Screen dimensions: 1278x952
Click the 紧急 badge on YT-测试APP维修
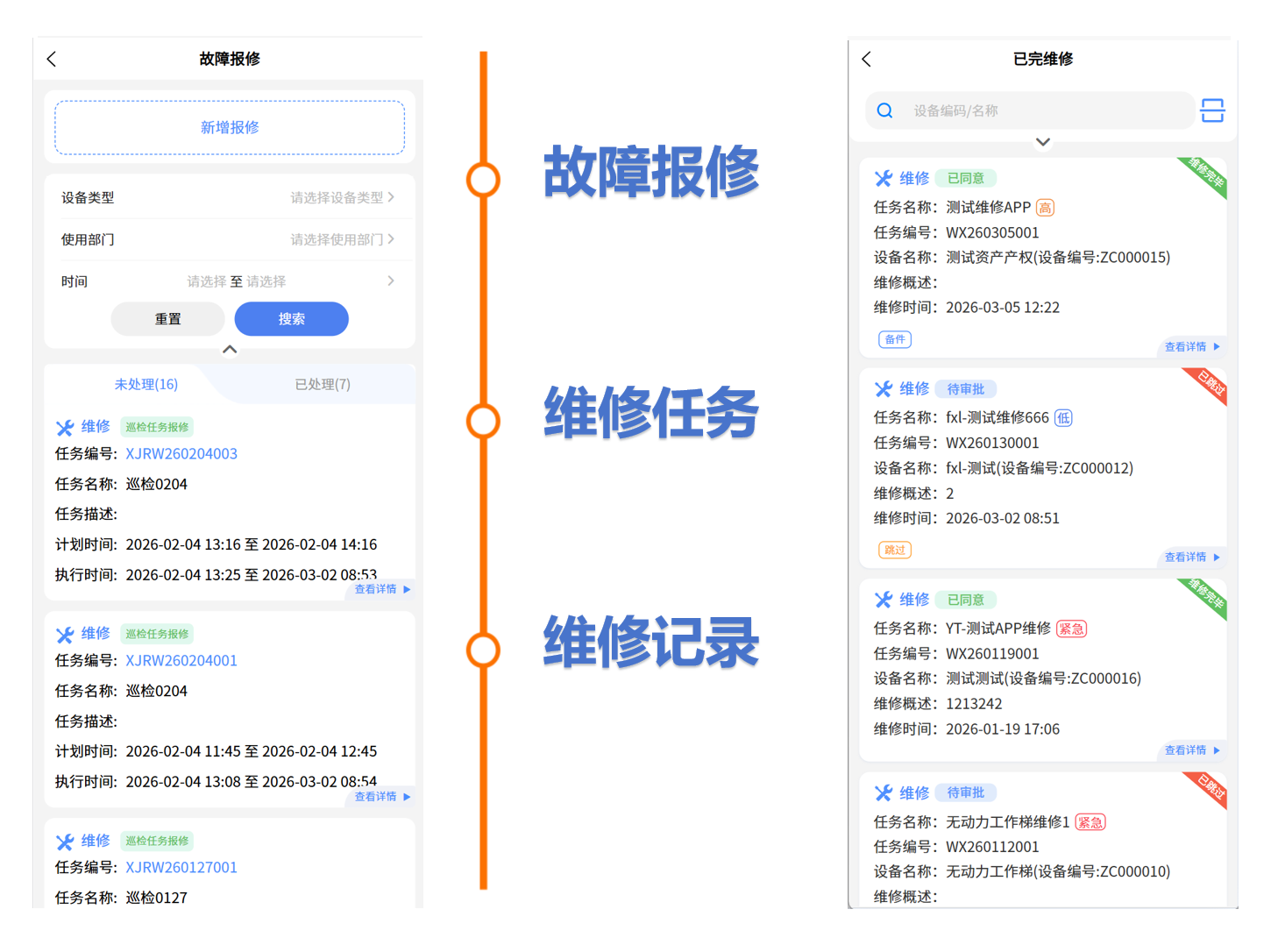(x=1071, y=629)
